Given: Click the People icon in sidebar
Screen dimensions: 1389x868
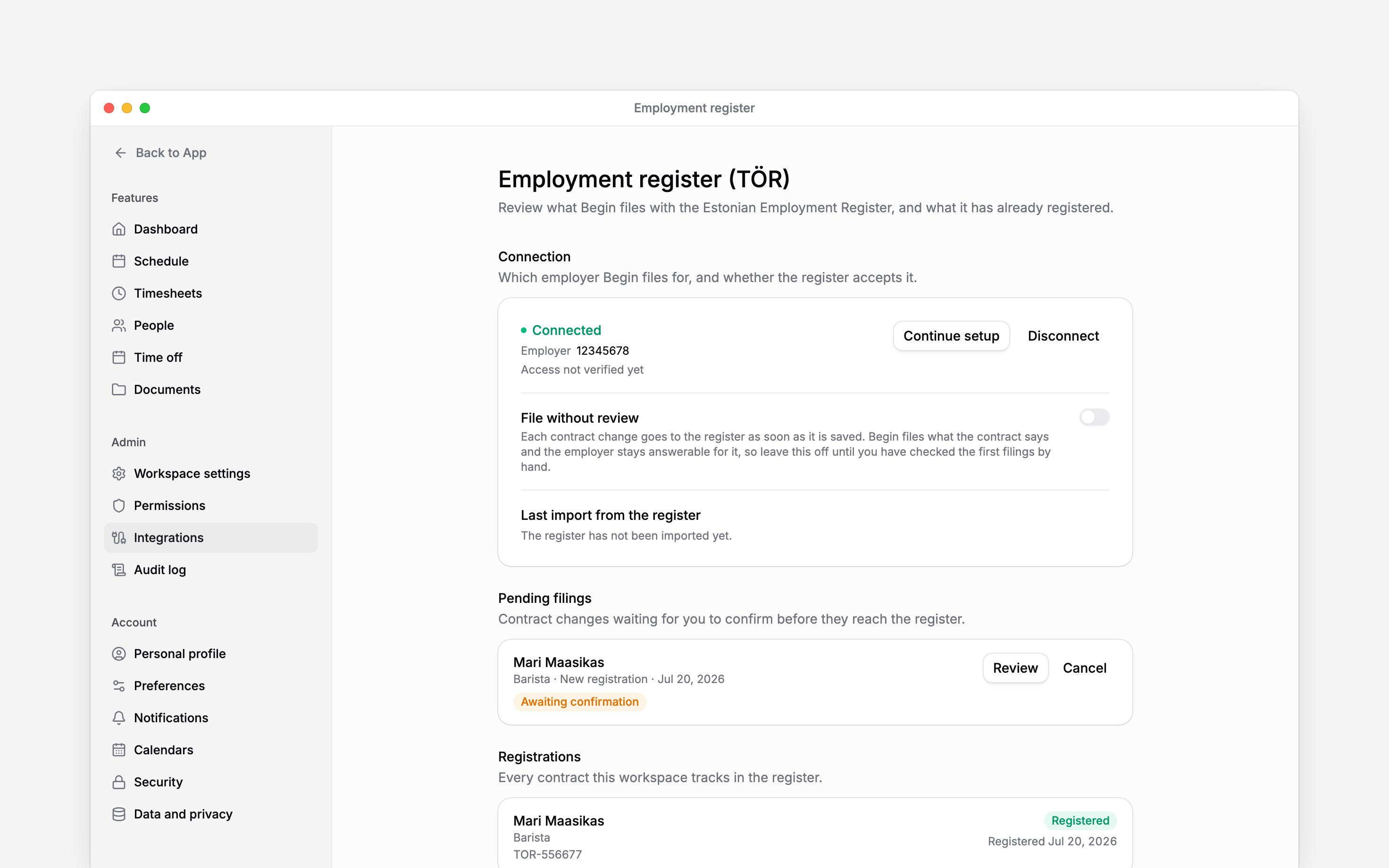Looking at the screenshot, I should coord(119,325).
